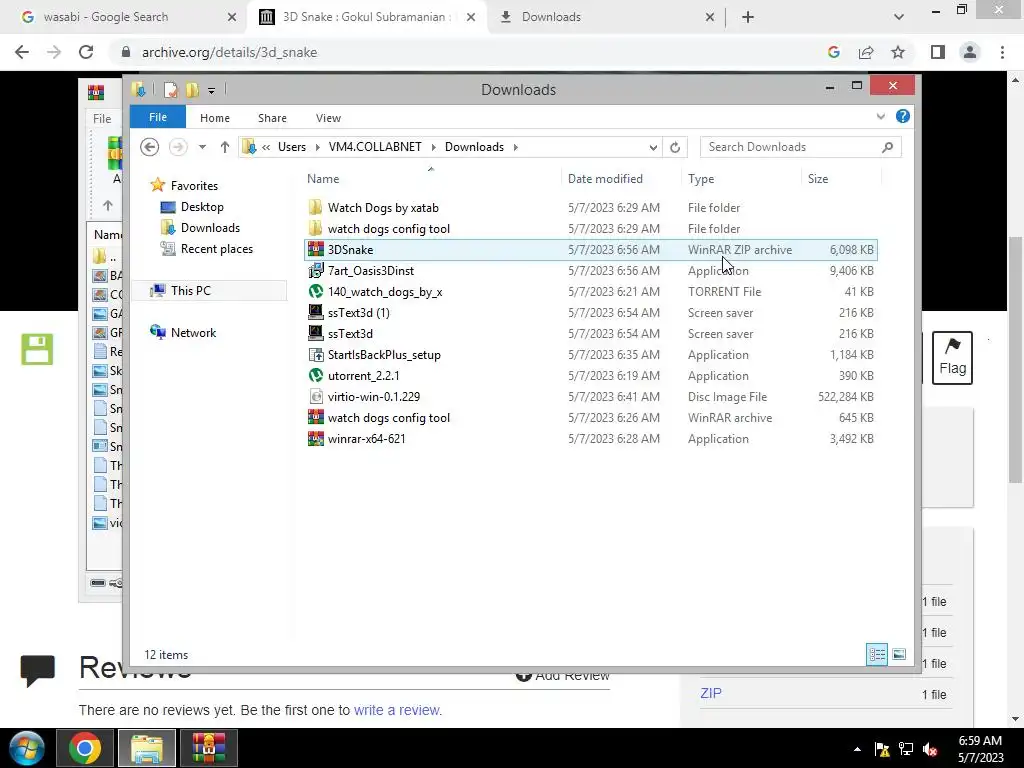The width and height of the screenshot is (1024, 768).
Task: Open the Quick Access Toolbar customize dropdown
Action: 212,91
